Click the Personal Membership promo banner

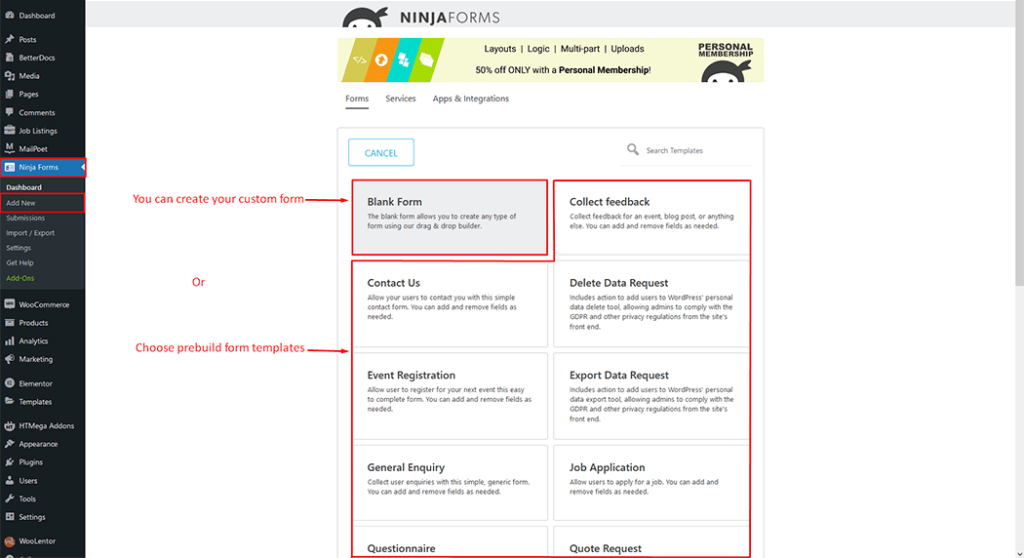551,60
